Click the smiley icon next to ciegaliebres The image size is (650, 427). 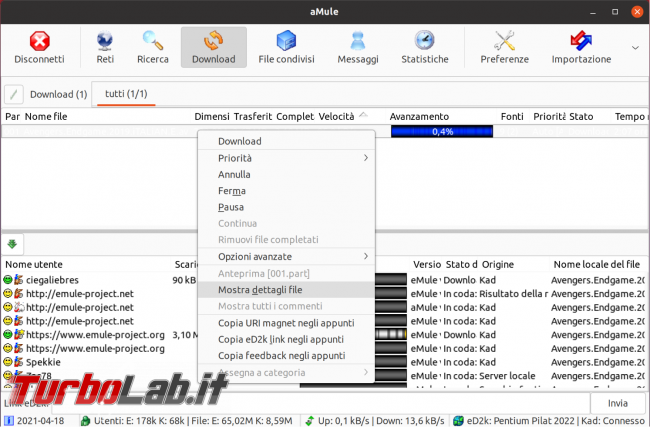7,280
